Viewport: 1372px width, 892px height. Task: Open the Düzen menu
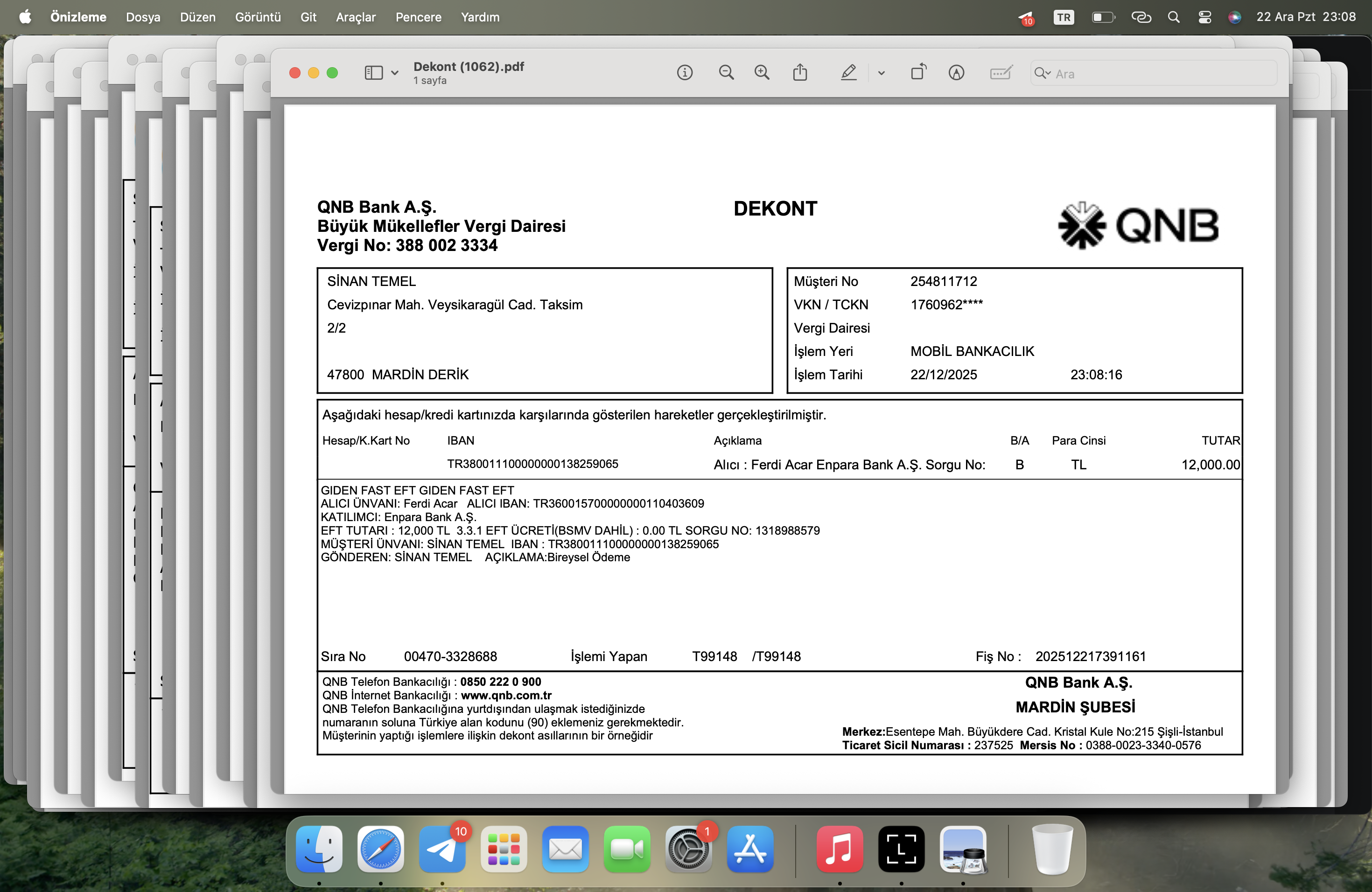click(x=198, y=17)
